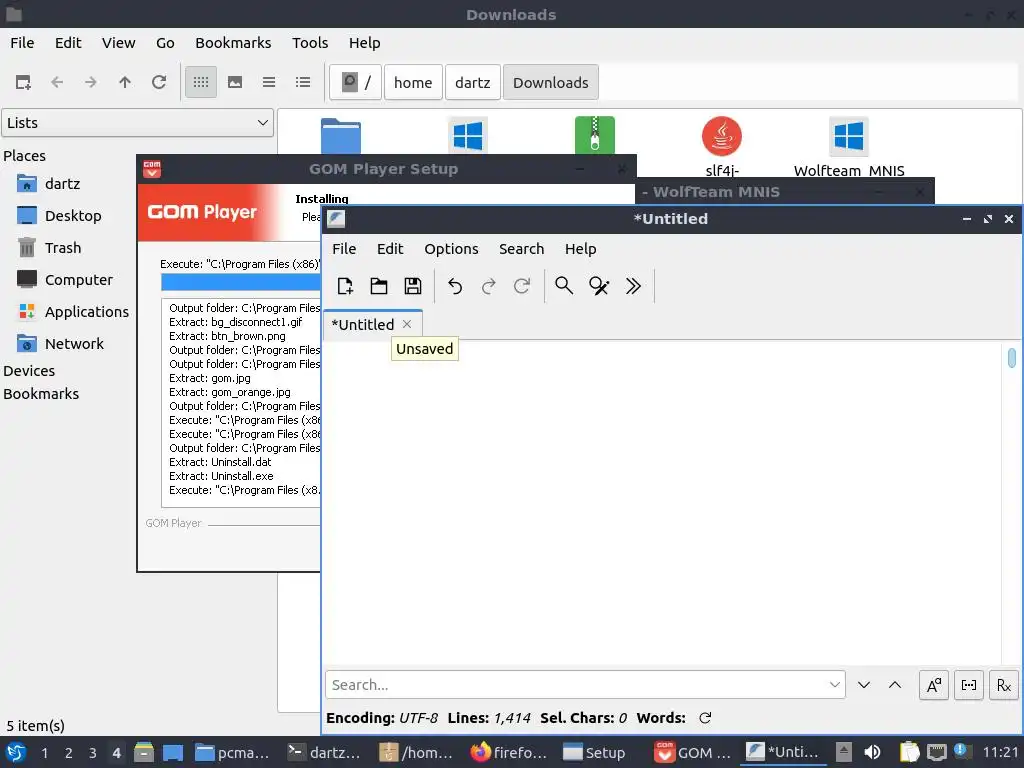Screen dimensions: 1024x768
Task: Click the home path button
Action: coord(413,82)
